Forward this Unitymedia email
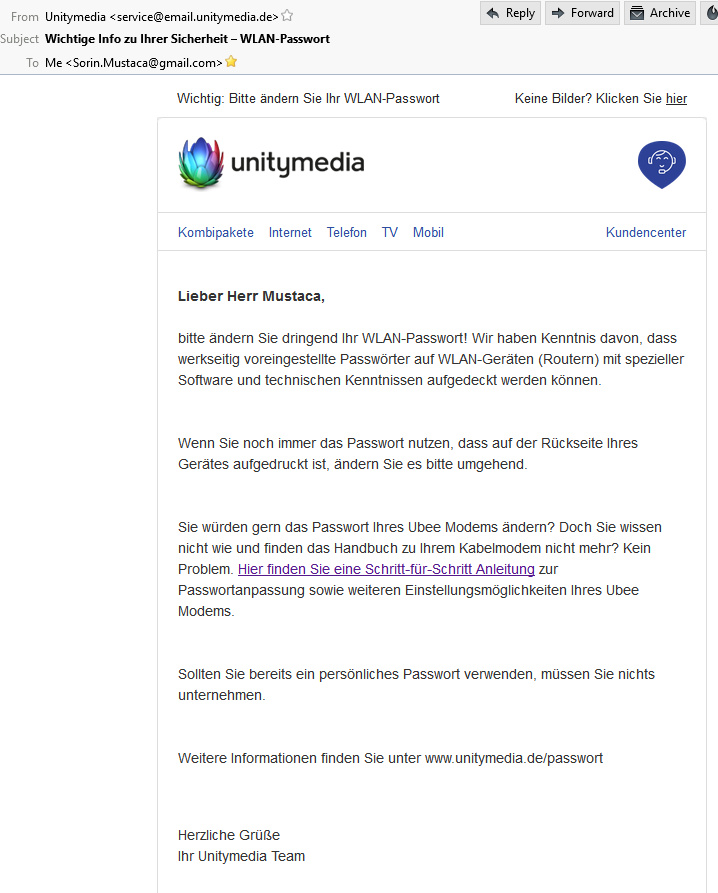The image size is (718, 893). (x=582, y=13)
